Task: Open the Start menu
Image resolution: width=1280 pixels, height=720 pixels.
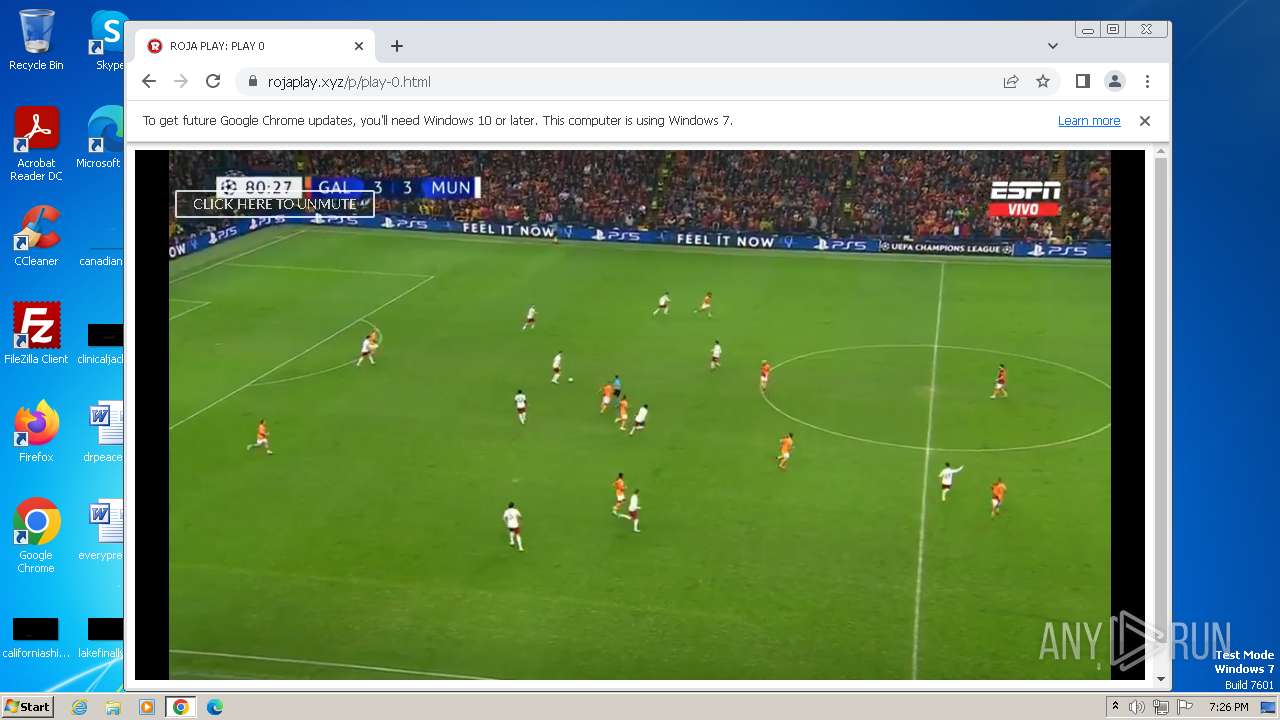Action: click(x=28, y=707)
